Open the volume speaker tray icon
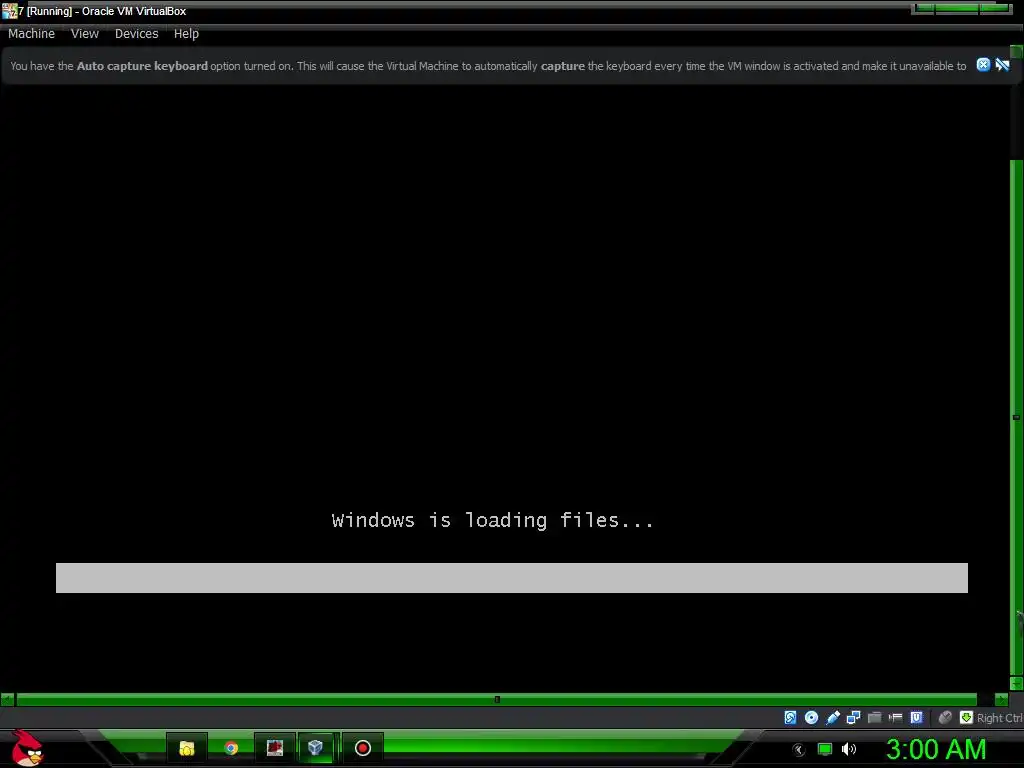The width and height of the screenshot is (1024, 768). point(849,749)
